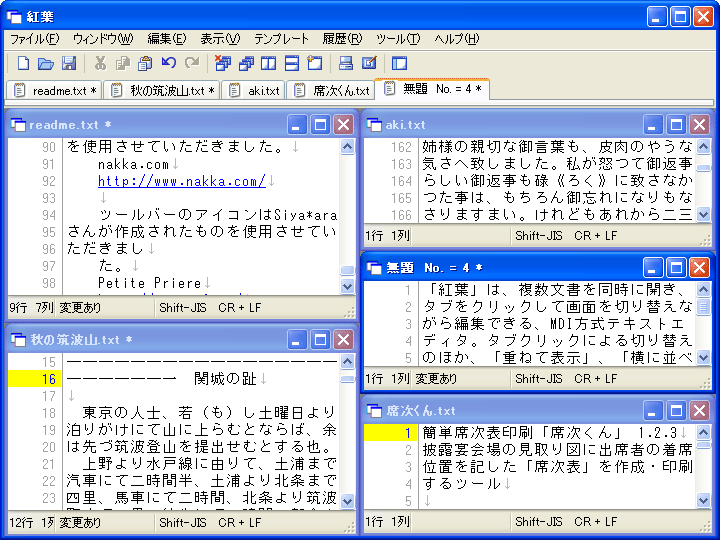Click the print toolbar icon
The width and height of the screenshot is (720, 540).
(346, 63)
